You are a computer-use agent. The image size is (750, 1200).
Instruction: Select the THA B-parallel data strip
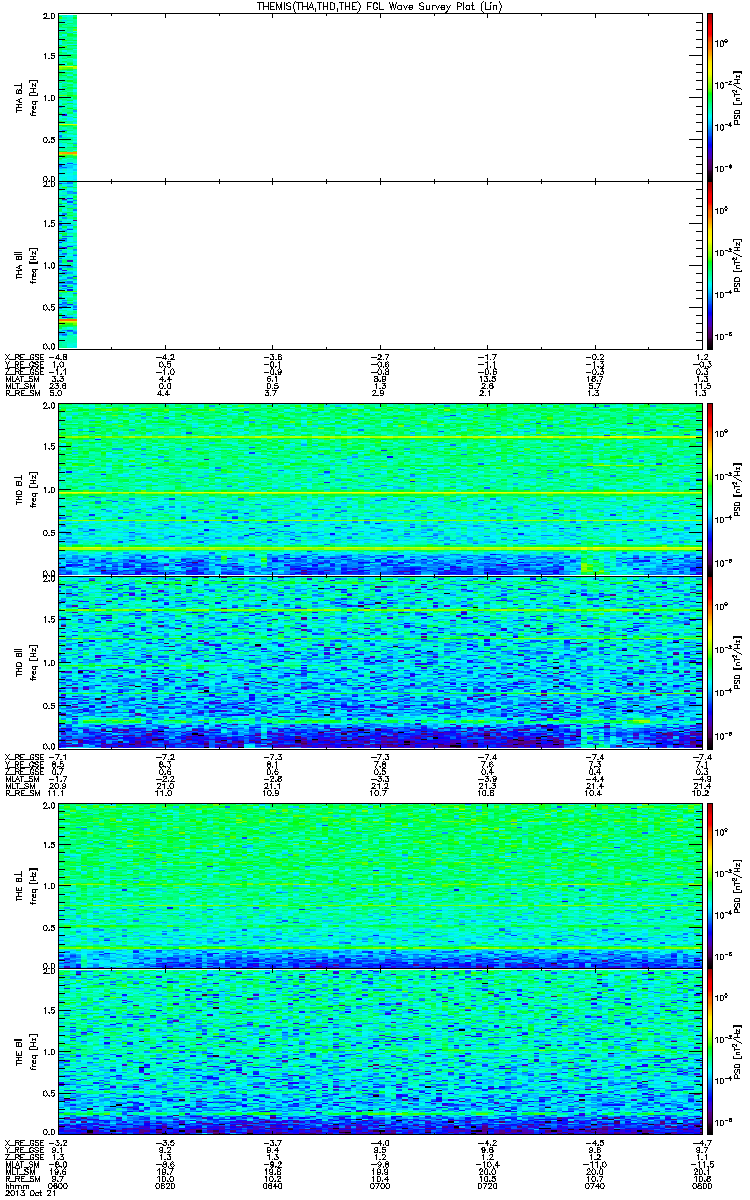pos(68,264)
